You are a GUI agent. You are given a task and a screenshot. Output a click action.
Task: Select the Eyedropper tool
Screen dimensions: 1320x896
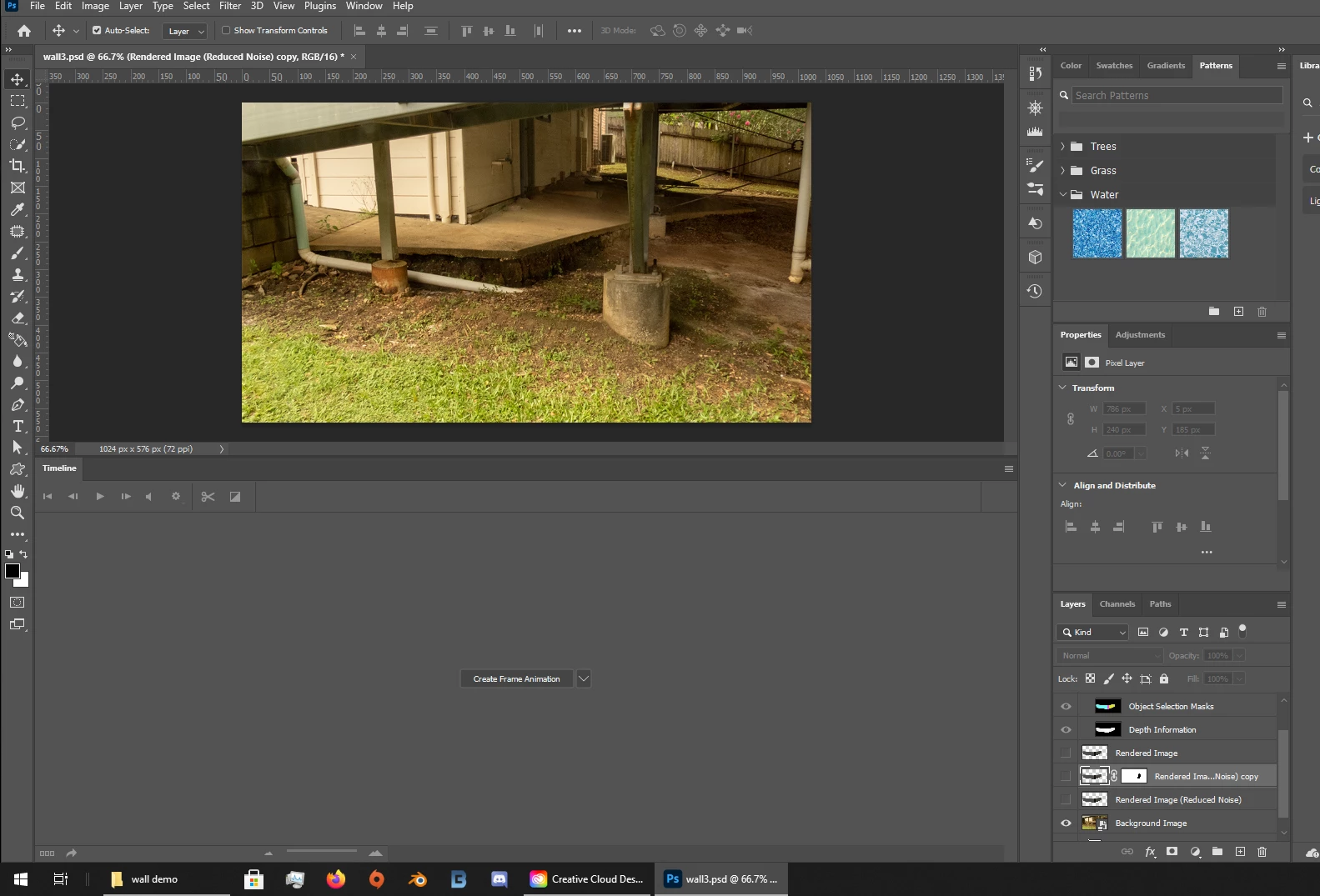tap(18, 209)
